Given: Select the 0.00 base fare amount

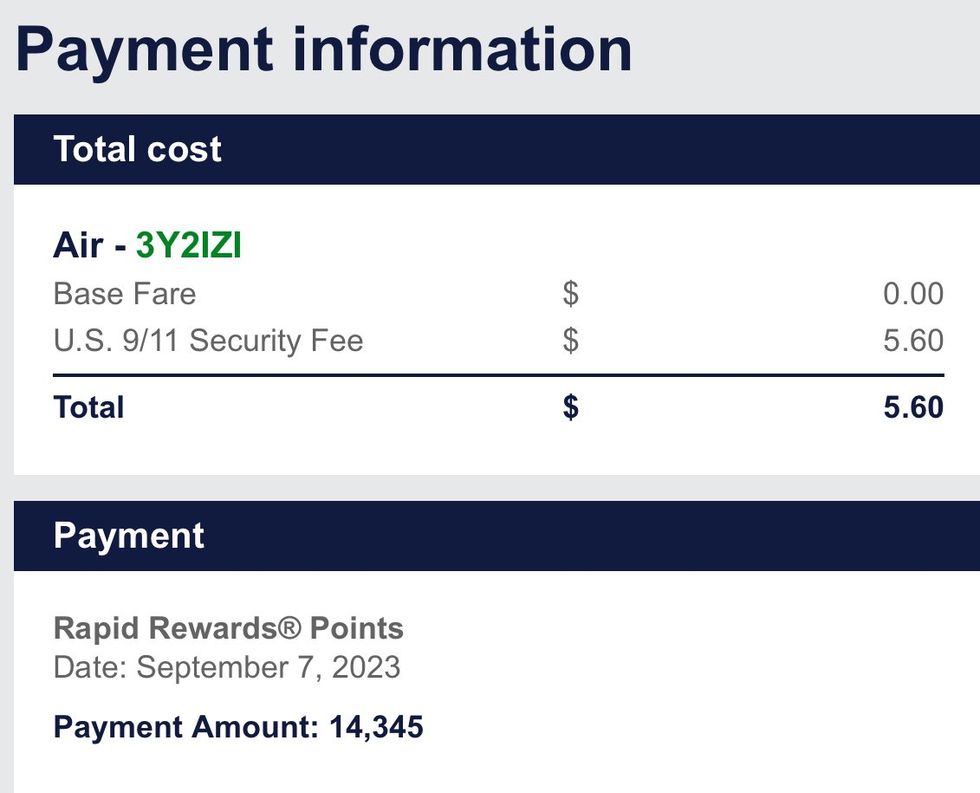Looking at the screenshot, I should coord(913,294).
